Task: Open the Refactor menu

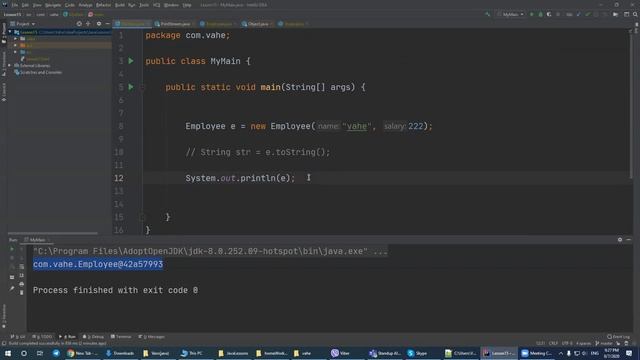Action: pyautogui.click(x=103, y=5)
